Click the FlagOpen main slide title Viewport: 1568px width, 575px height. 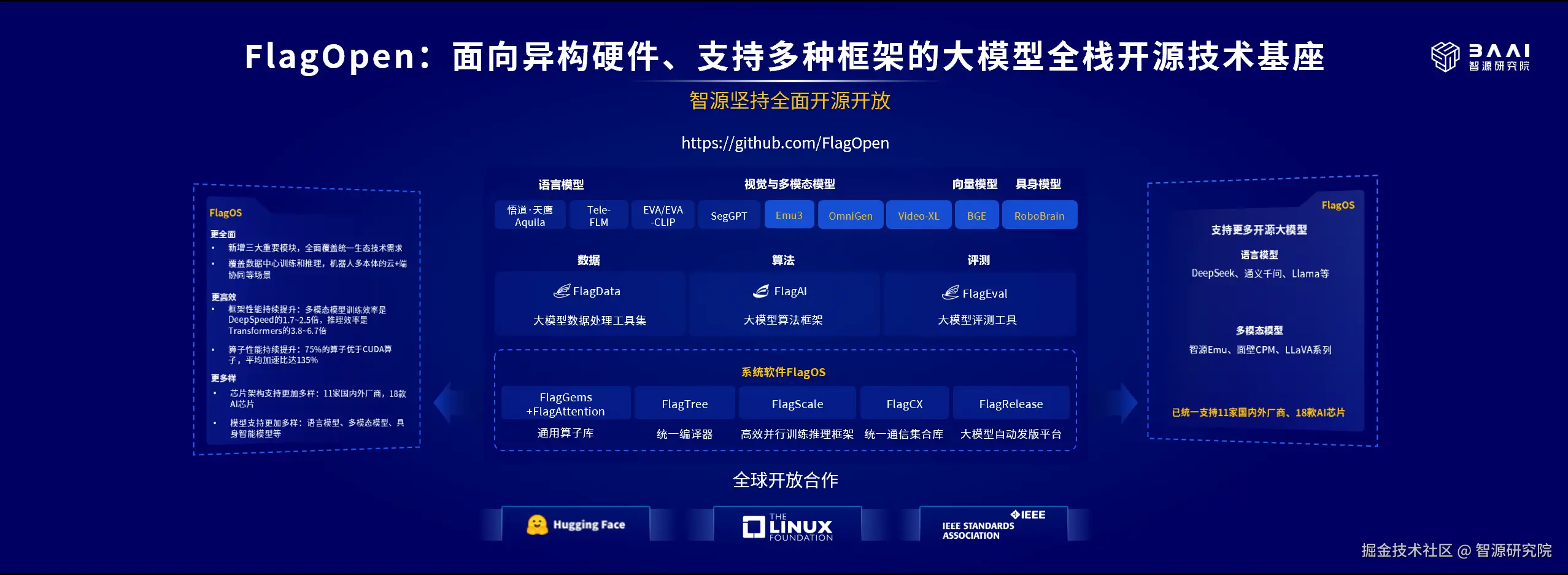tap(784, 56)
